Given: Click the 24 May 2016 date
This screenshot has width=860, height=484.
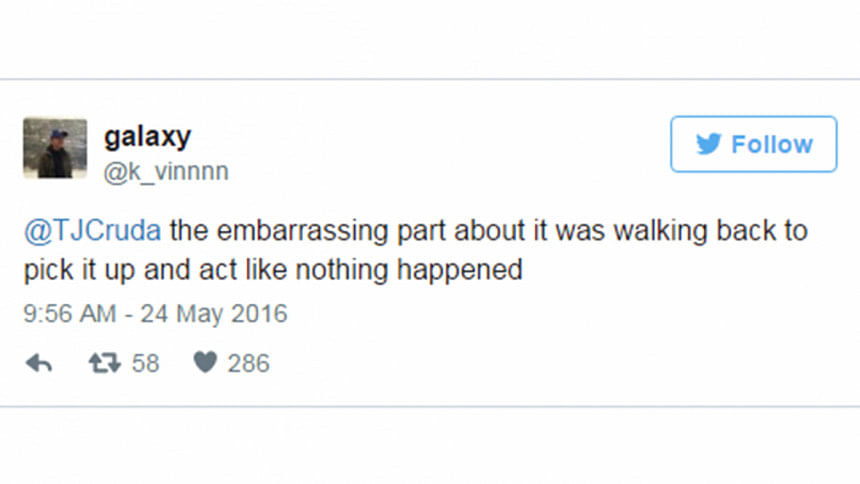Looking at the screenshot, I should pos(207,314).
